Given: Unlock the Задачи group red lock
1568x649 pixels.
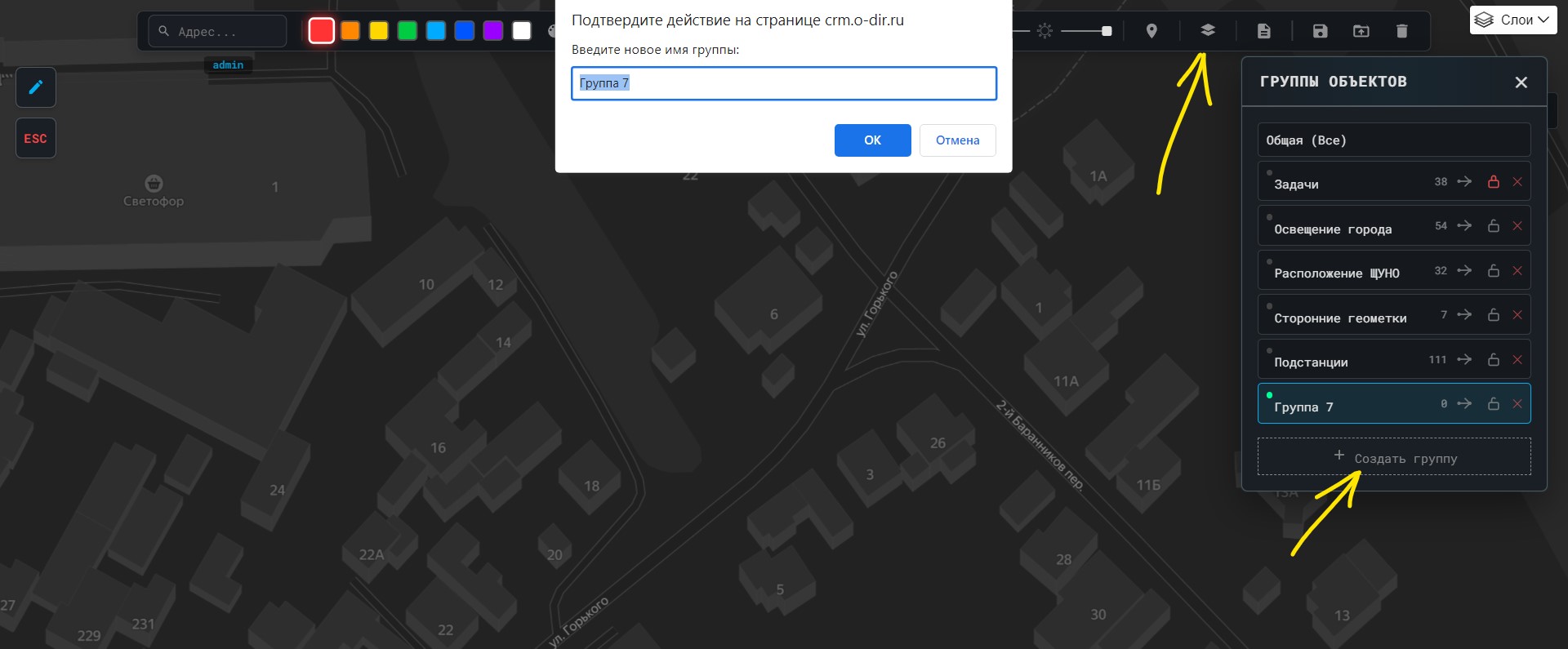Looking at the screenshot, I should 1494,182.
